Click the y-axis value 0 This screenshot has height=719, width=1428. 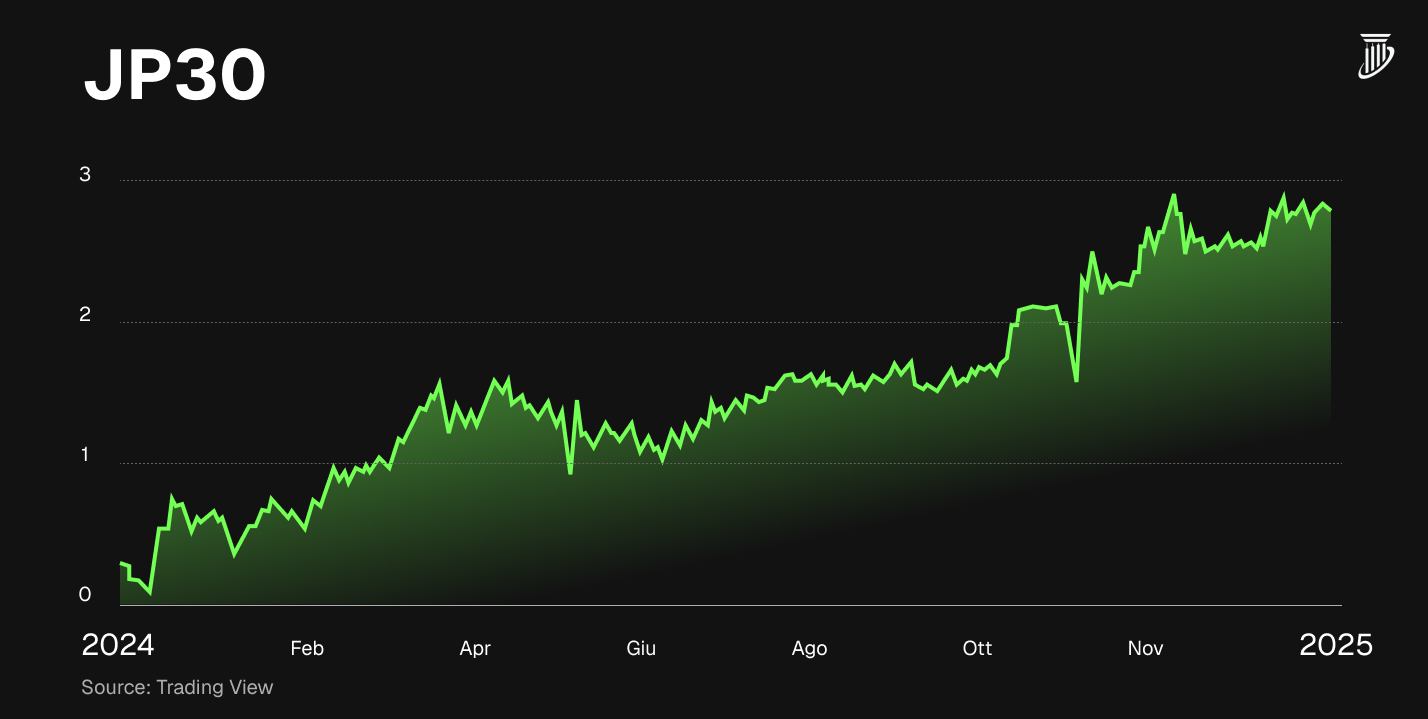[85, 595]
